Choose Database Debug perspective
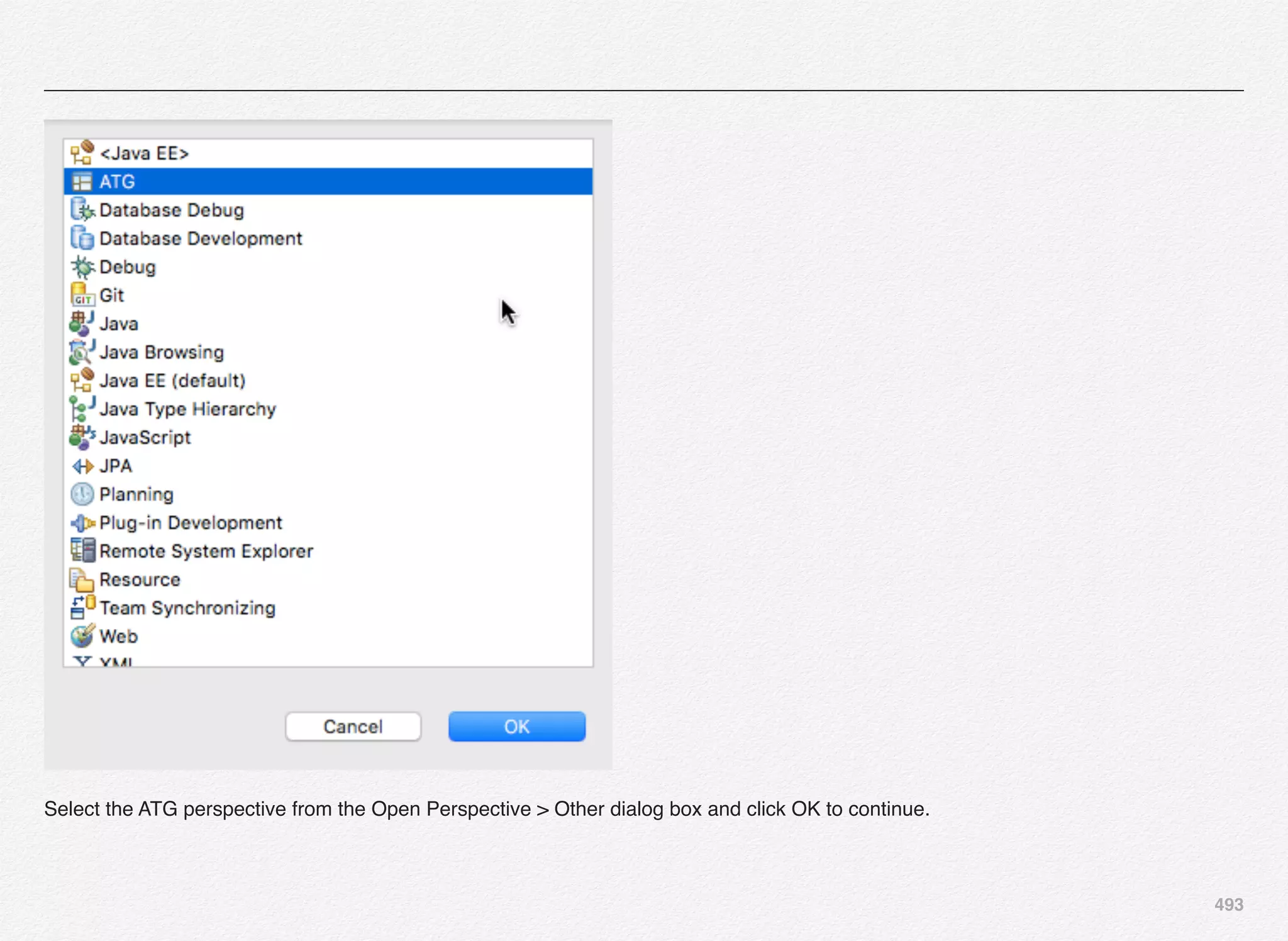1288x941 pixels. [x=328, y=210]
